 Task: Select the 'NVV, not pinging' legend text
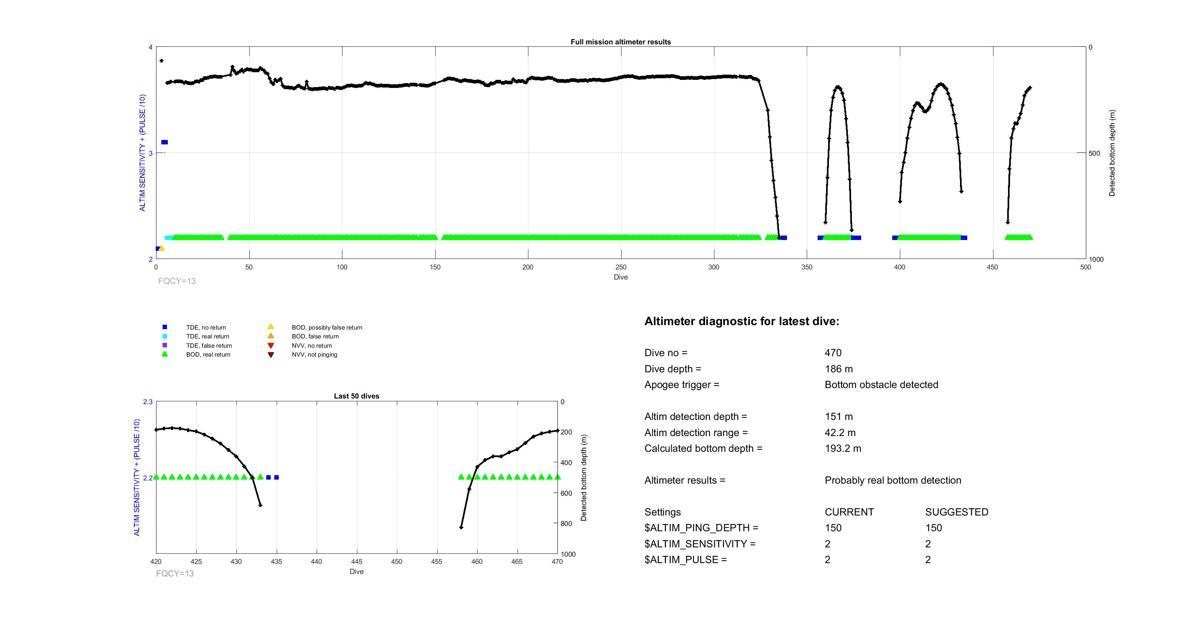[x=314, y=355]
